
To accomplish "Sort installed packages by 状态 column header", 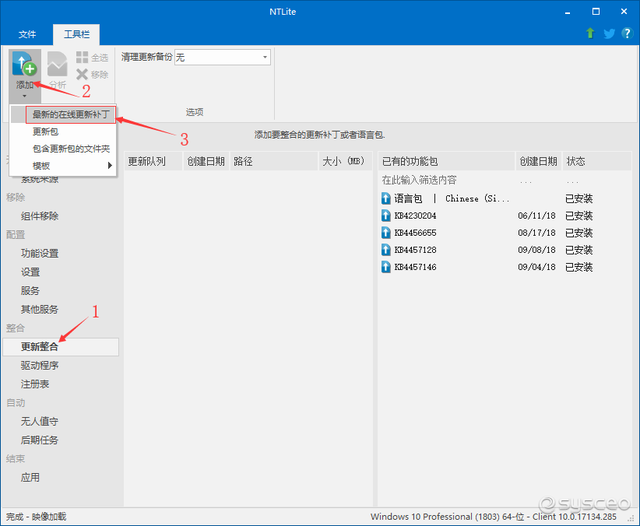I will tap(597, 161).
